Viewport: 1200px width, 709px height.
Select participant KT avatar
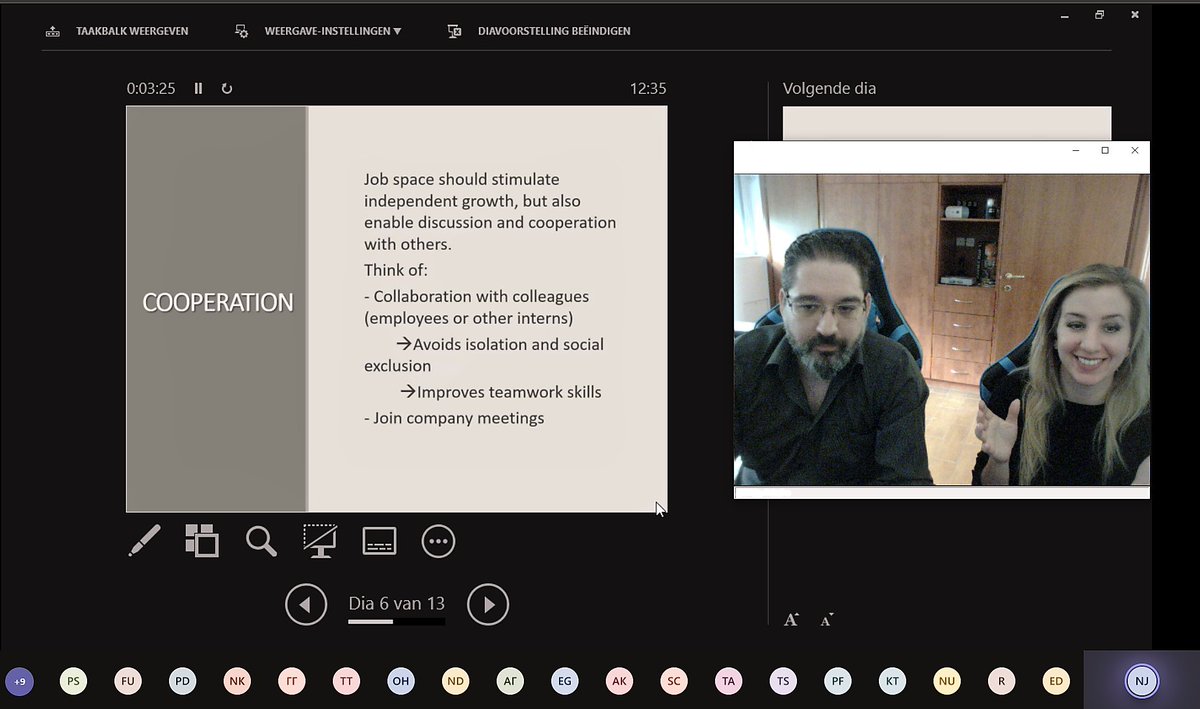pos(892,682)
